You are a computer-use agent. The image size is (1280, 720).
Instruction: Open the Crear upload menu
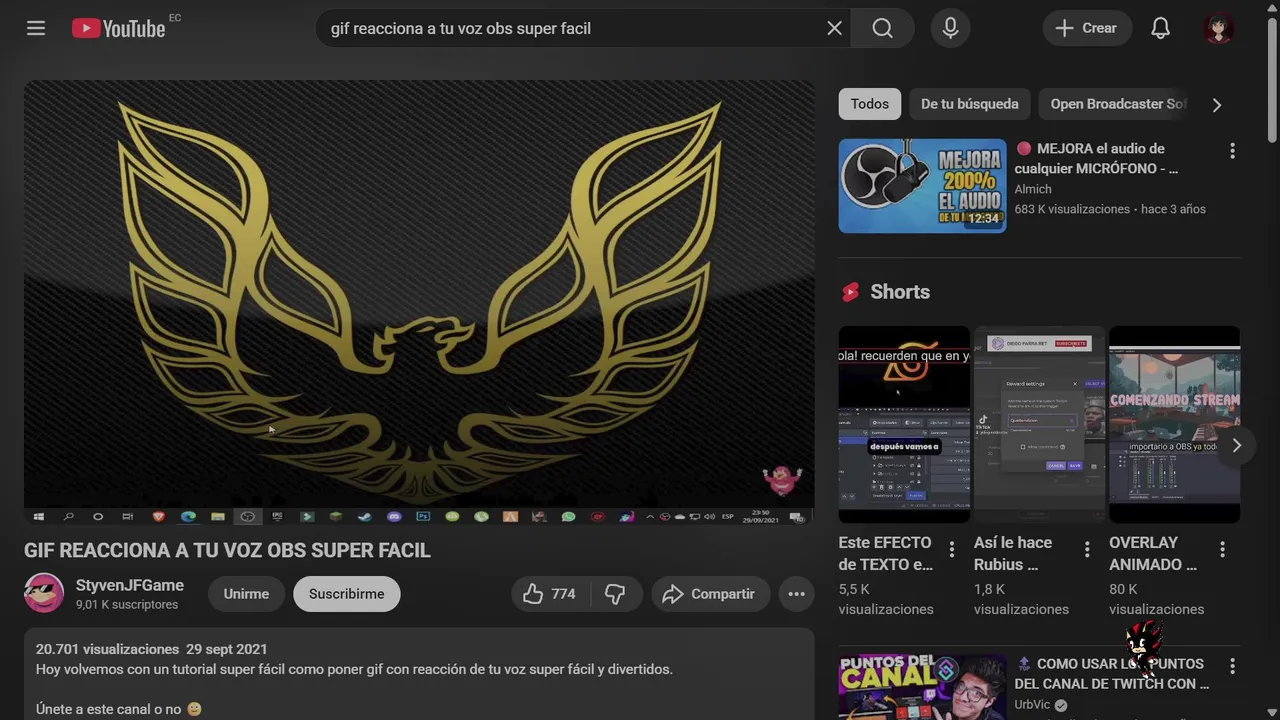point(1087,28)
